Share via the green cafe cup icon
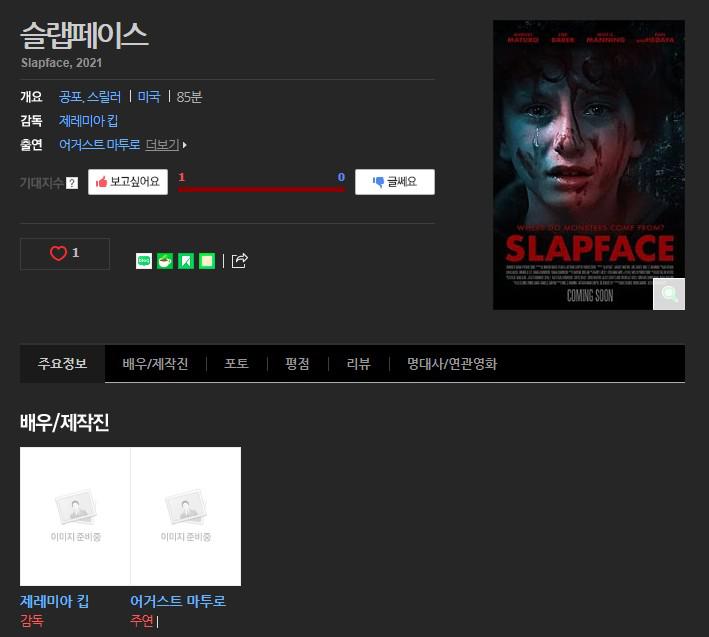Image resolution: width=709 pixels, height=637 pixels. tap(165, 261)
